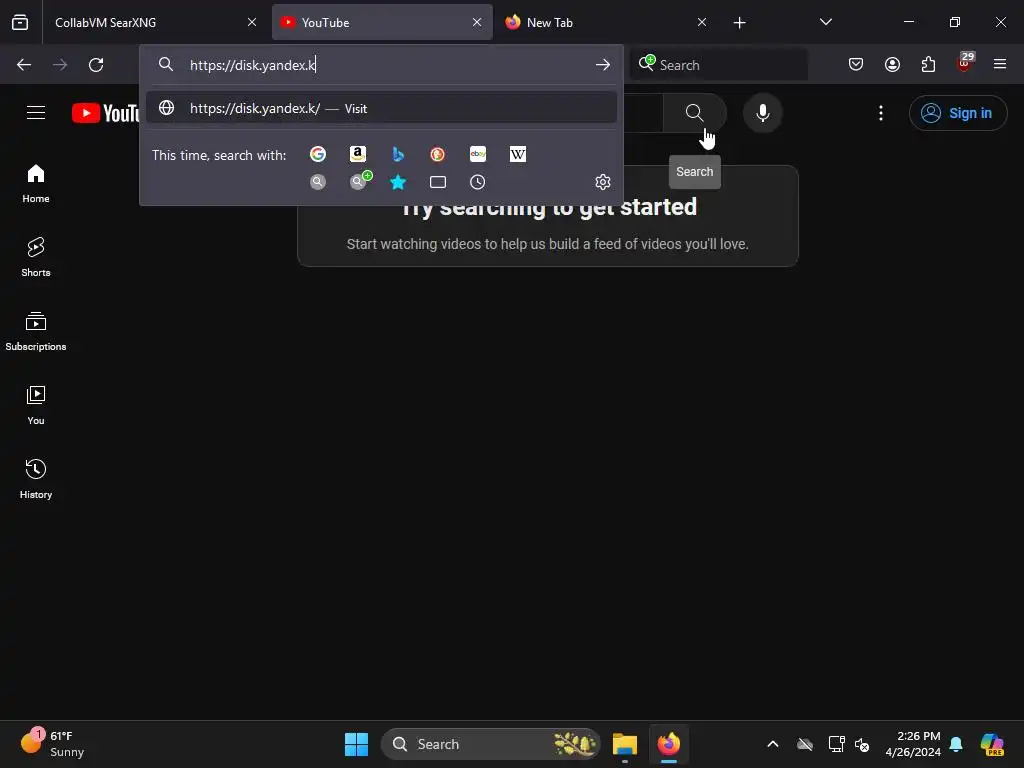Search with your voice microphone button
Image resolution: width=1024 pixels, height=768 pixels.
[x=762, y=113]
